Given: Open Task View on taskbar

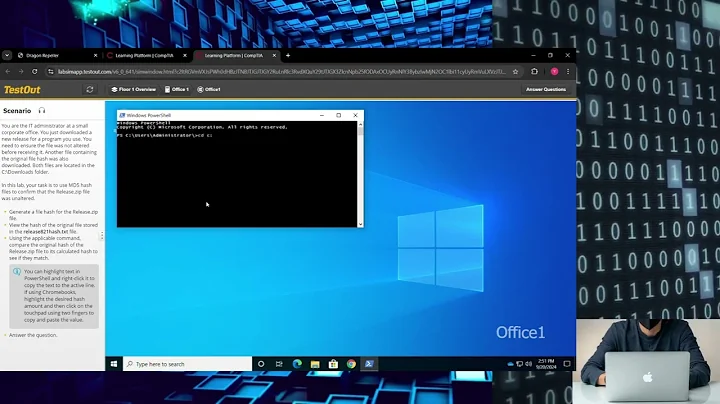Looking at the screenshot, I should coord(279,364).
